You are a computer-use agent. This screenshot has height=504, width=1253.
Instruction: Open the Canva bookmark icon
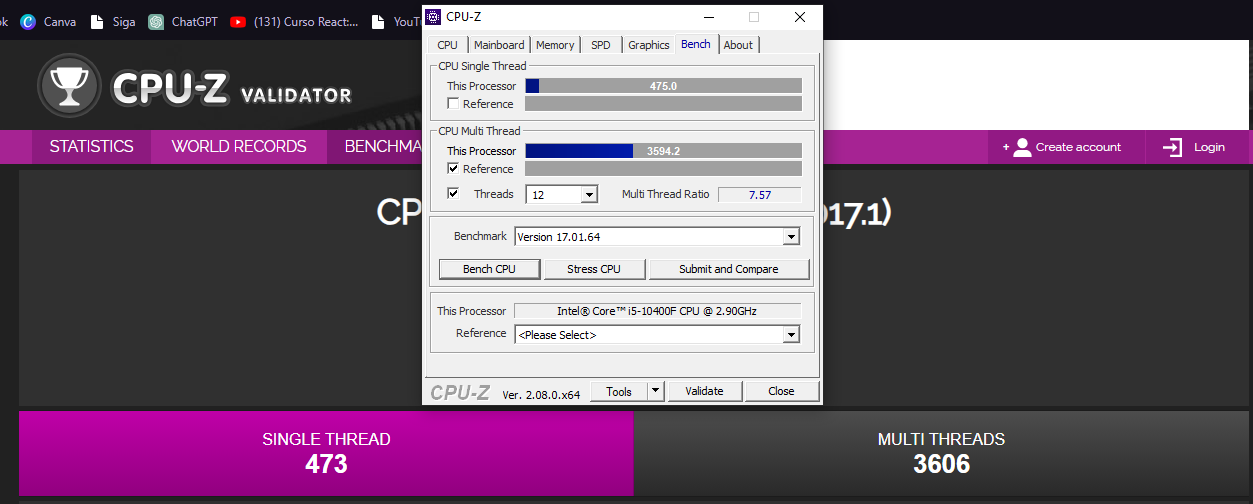click(28, 21)
